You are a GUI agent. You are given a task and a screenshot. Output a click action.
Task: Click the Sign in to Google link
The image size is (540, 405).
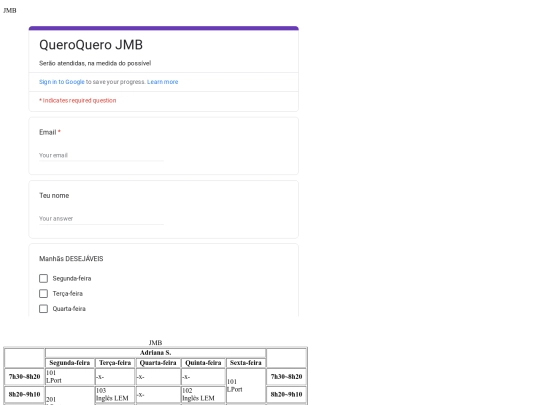pyautogui.click(x=62, y=82)
